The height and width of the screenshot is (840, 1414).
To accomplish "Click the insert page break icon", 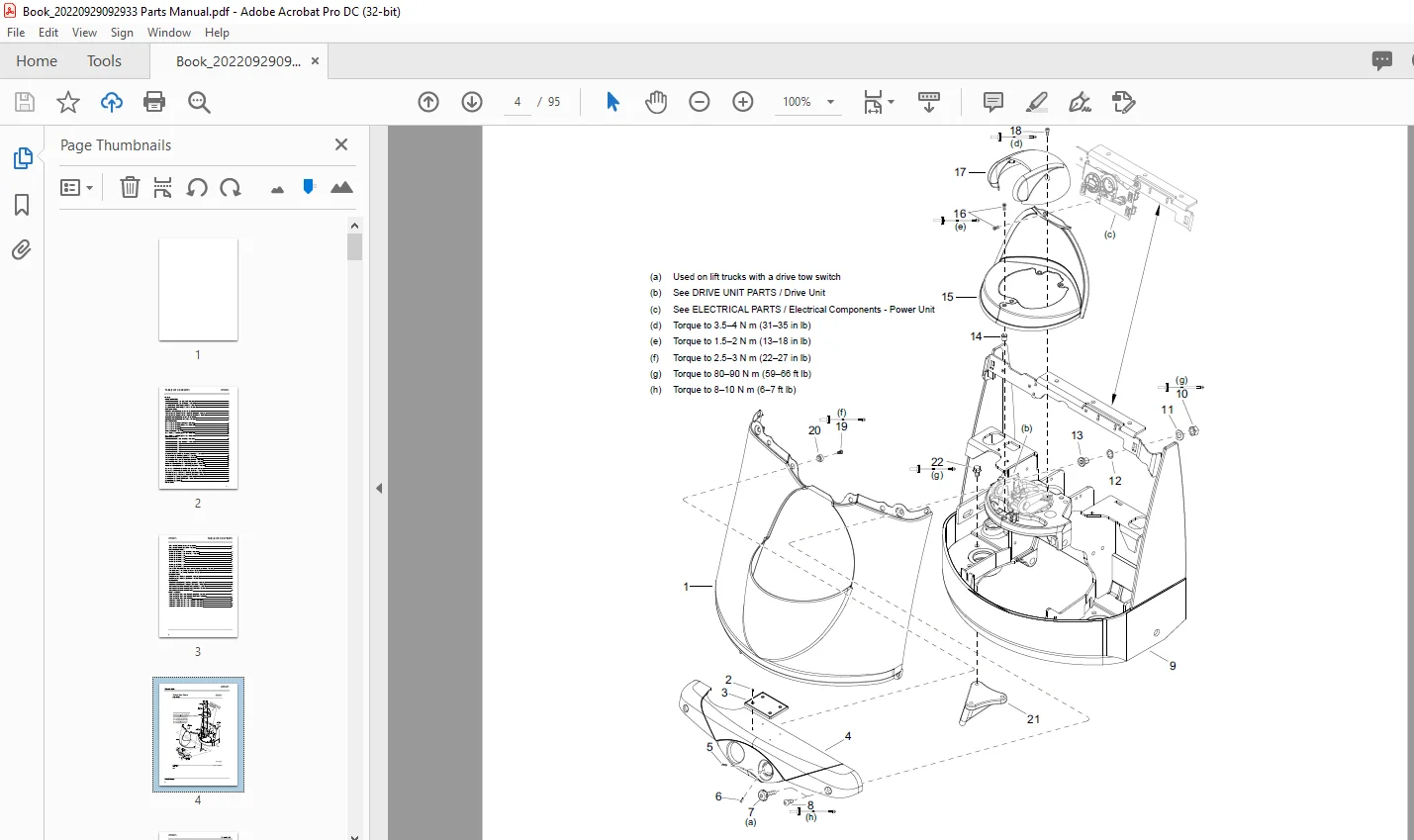I will pos(163,187).
